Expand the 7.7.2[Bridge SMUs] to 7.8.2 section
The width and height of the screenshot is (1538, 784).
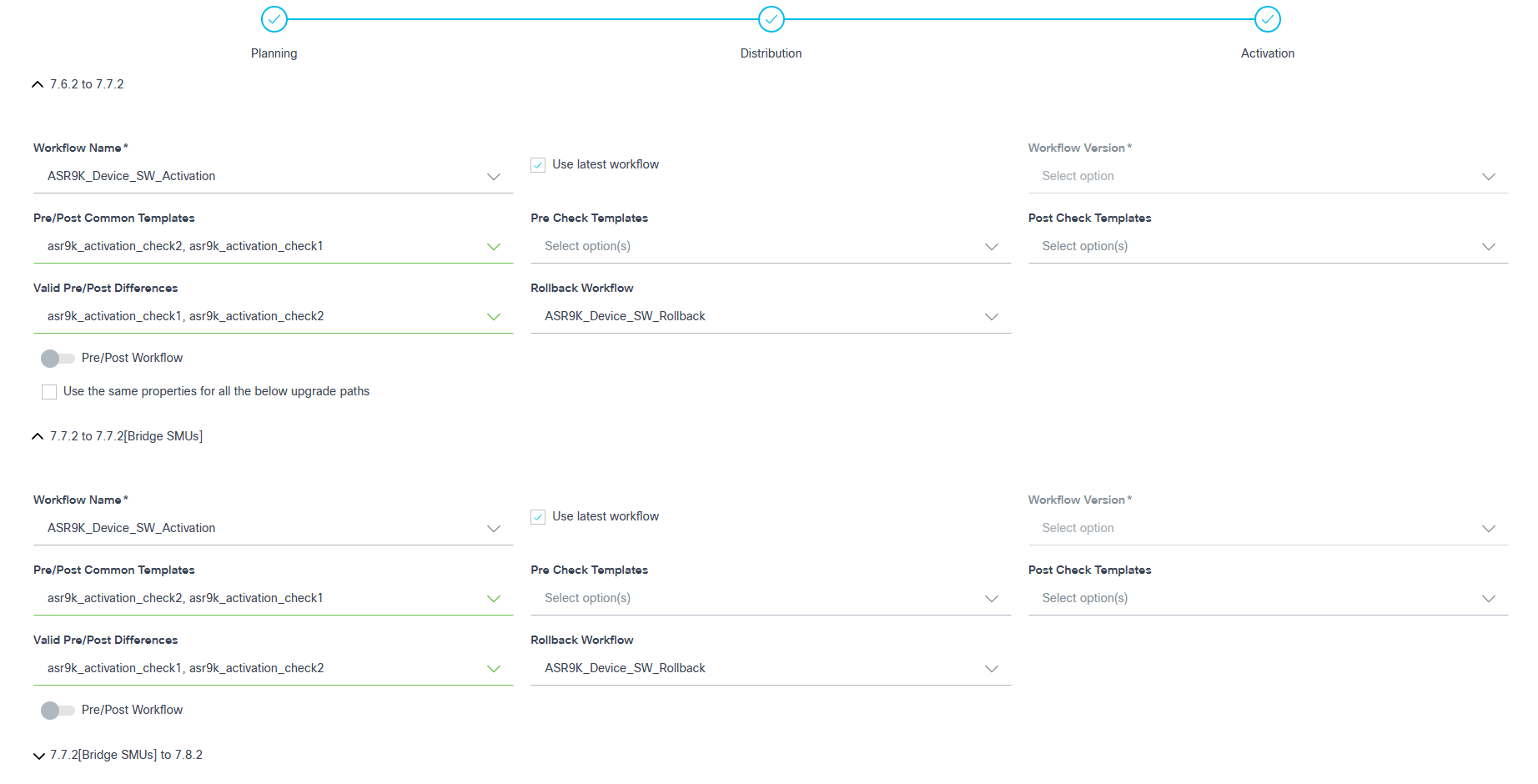tap(38, 756)
